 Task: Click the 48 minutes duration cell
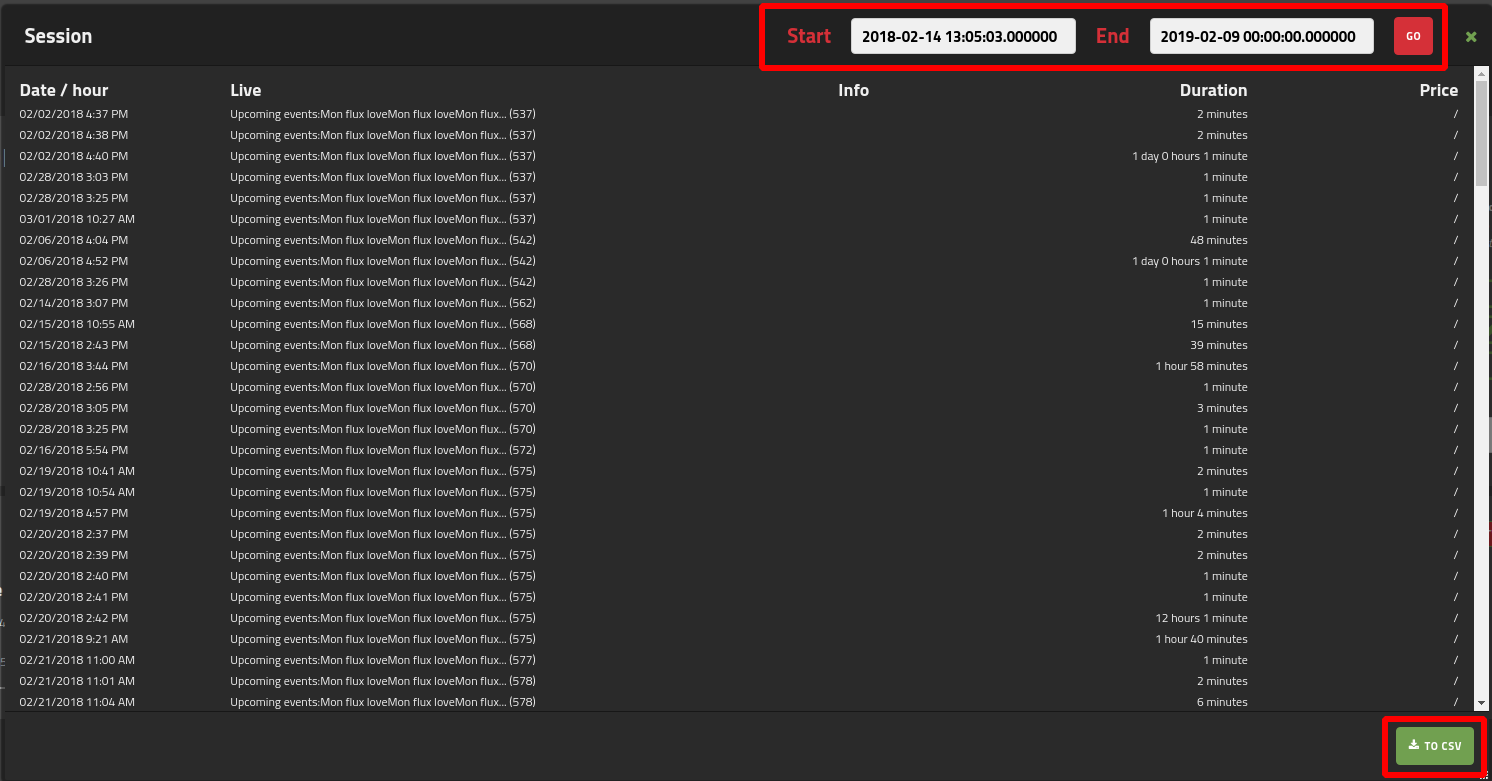coord(1219,240)
